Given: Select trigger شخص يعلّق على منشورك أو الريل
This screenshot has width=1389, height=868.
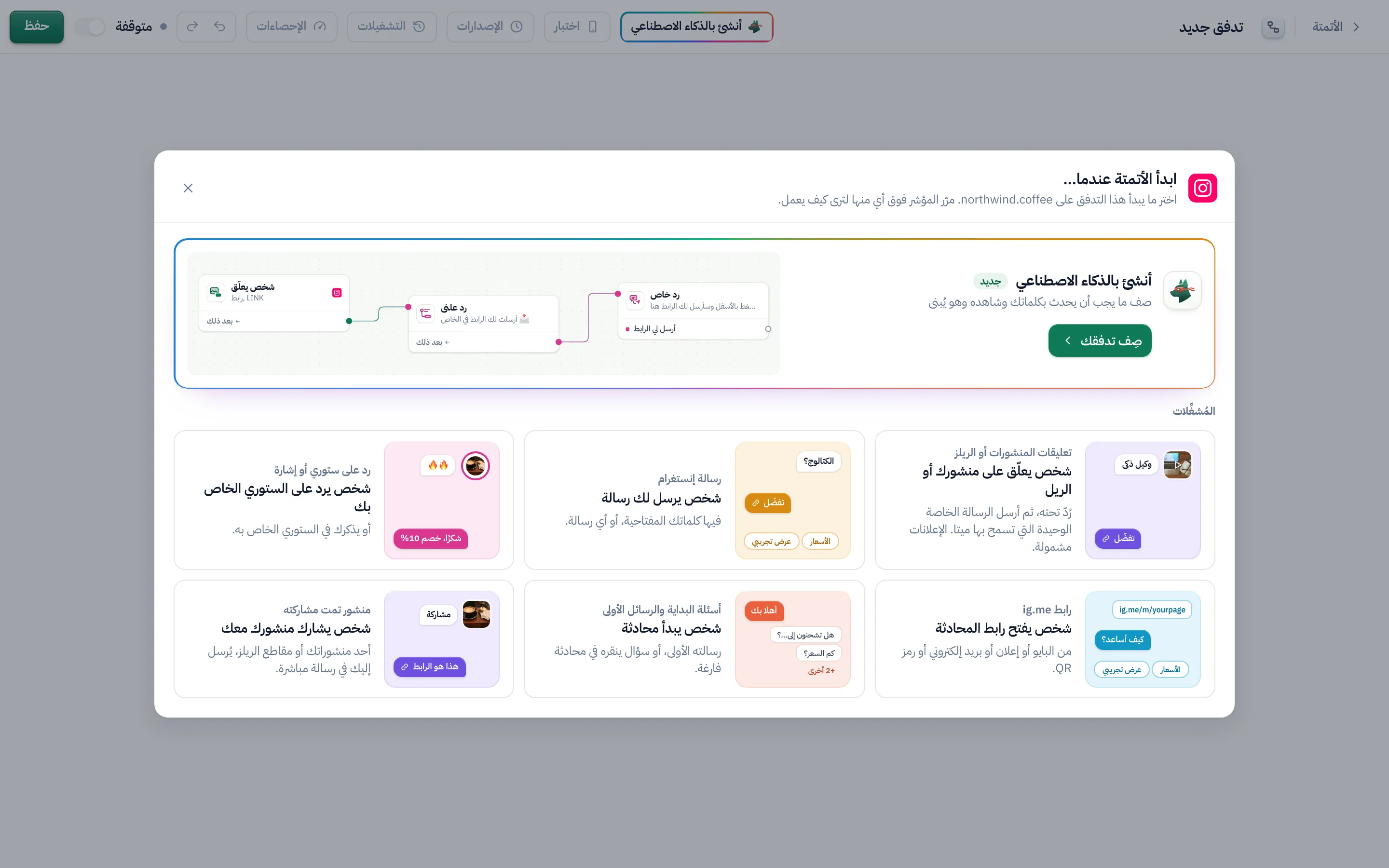Looking at the screenshot, I should pyautogui.click(x=1045, y=500).
